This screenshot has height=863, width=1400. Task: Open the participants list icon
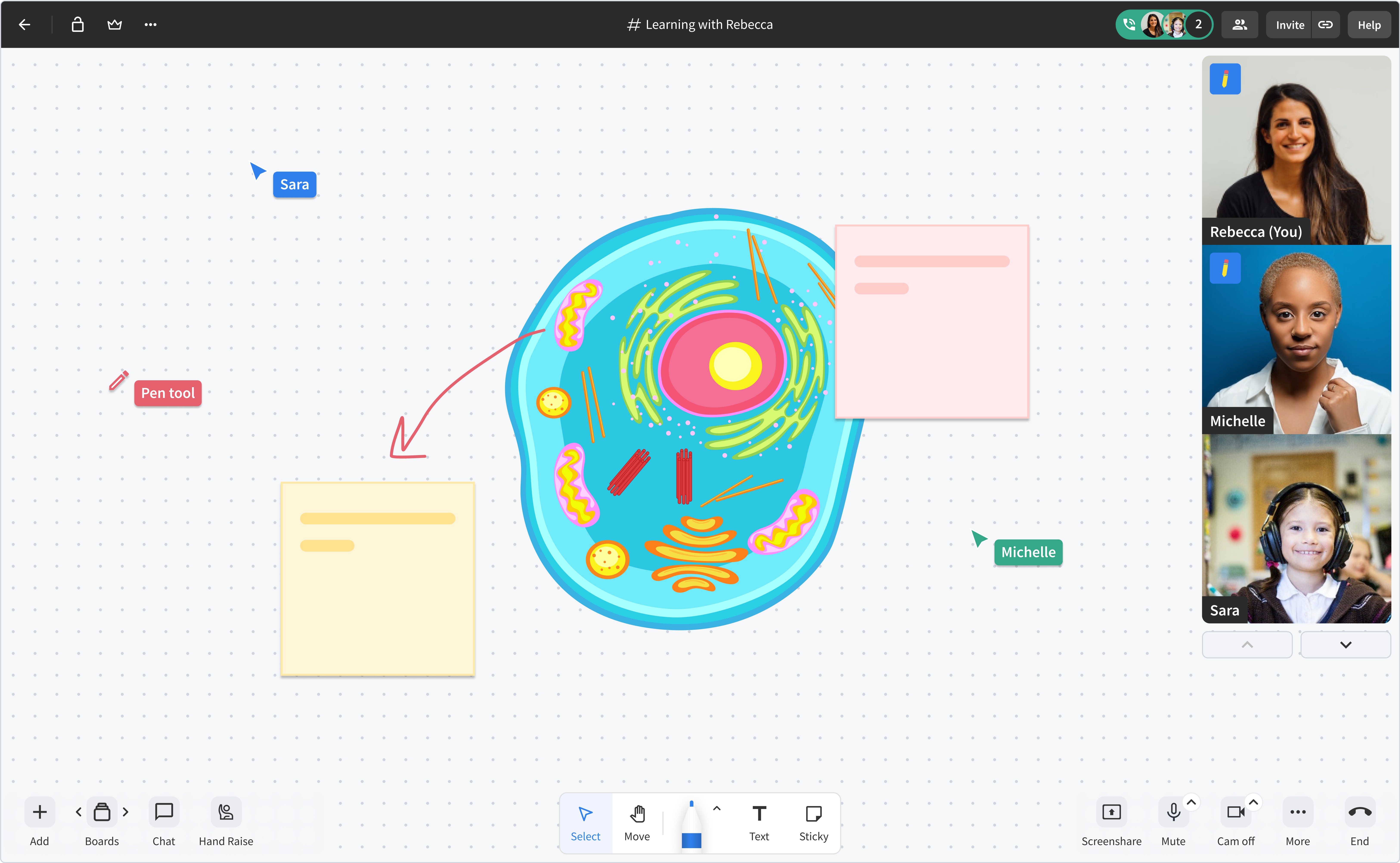click(1240, 25)
